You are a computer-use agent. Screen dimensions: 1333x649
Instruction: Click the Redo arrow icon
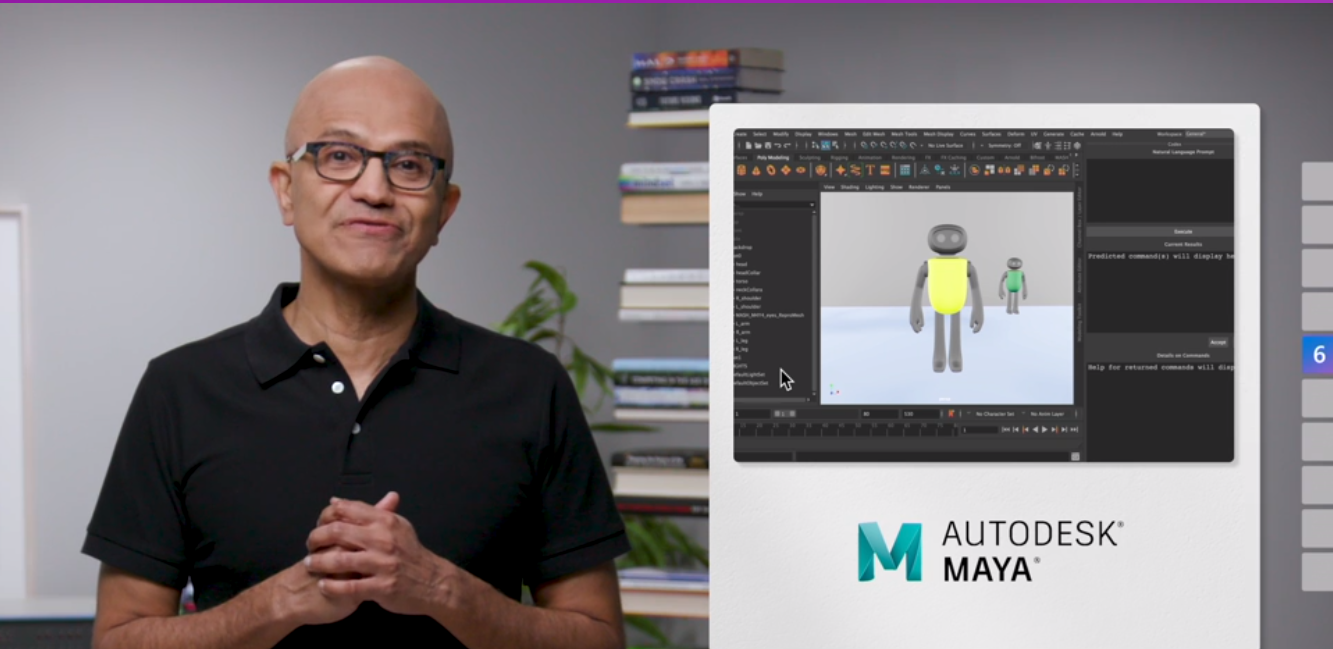pos(787,146)
